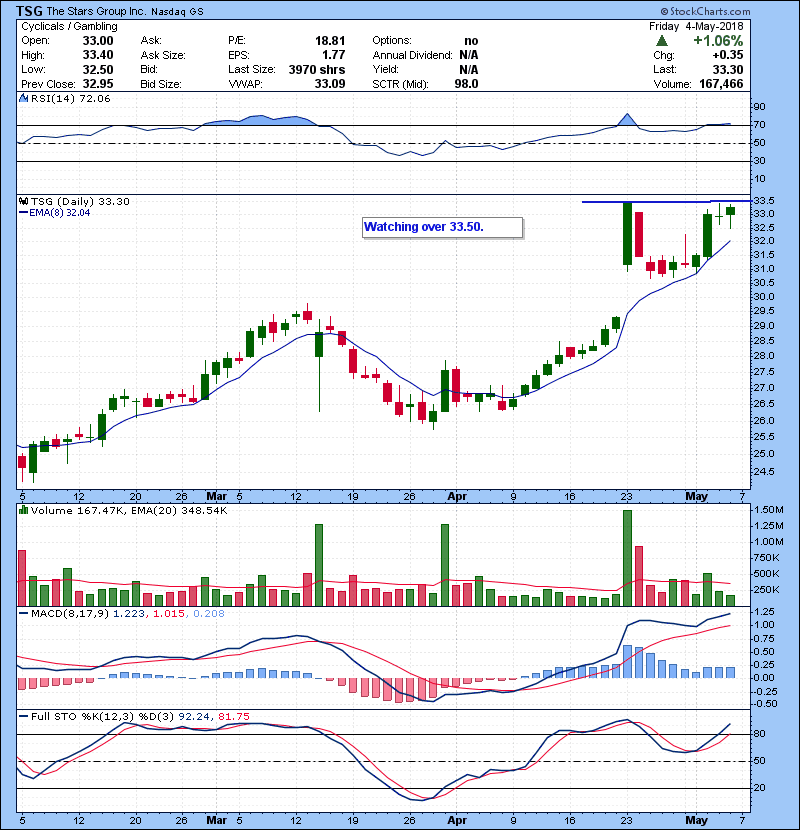Click the 24.5 tick on price axis
Viewport: 800px width, 830px height.
[x=763, y=472]
